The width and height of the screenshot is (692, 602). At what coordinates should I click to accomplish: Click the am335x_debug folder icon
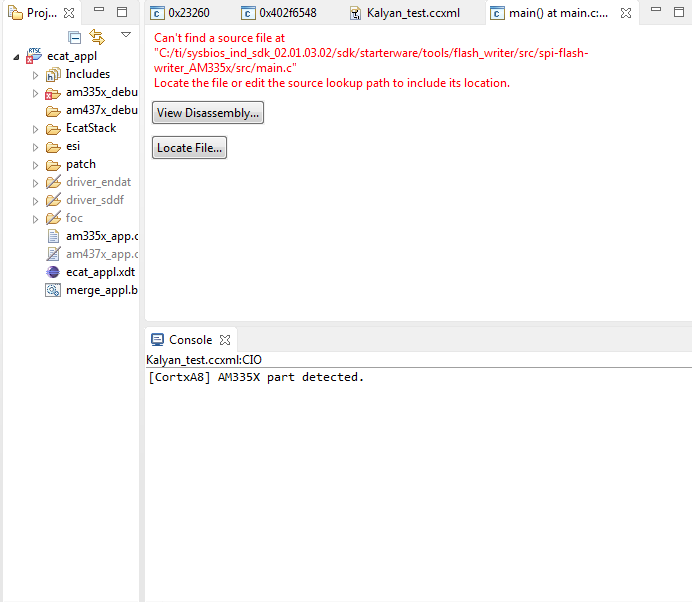click(53, 93)
